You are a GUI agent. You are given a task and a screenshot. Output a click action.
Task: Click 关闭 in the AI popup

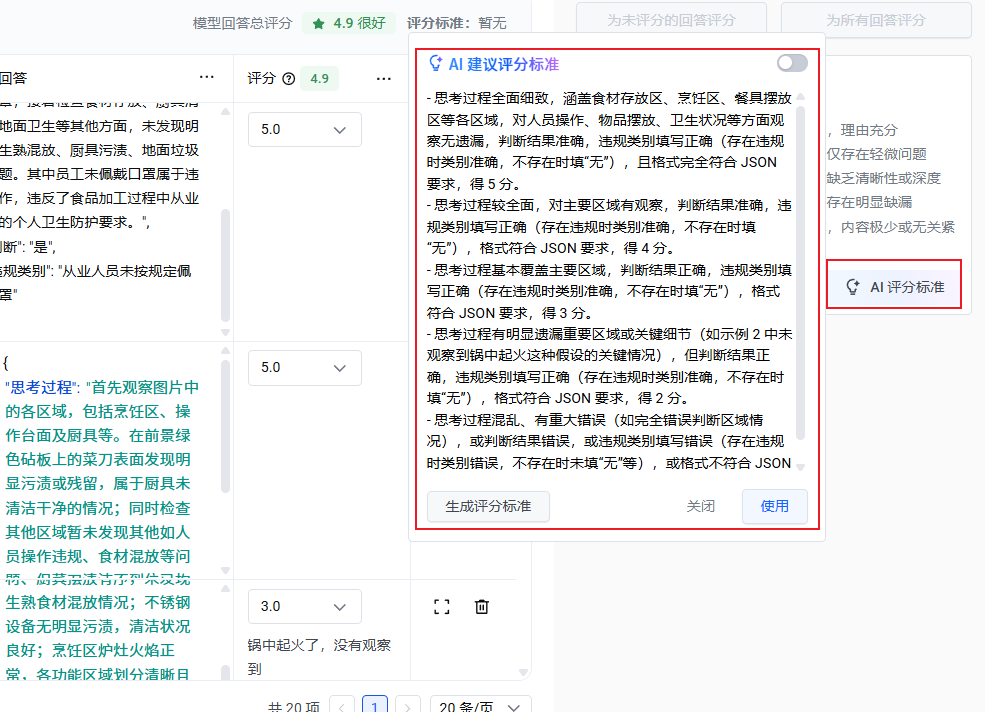point(700,507)
